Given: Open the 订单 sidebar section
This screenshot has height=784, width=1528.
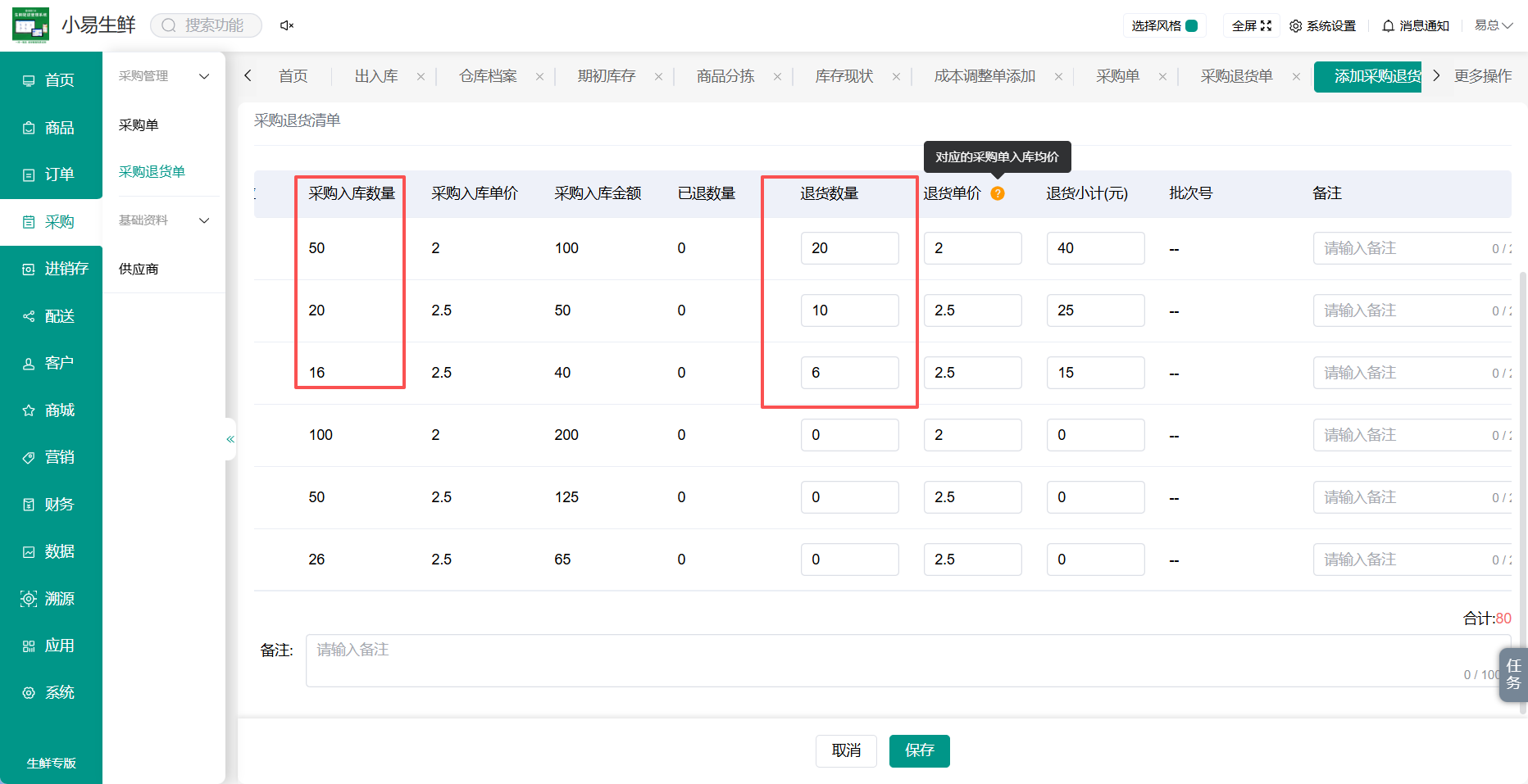Looking at the screenshot, I should [51, 174].
